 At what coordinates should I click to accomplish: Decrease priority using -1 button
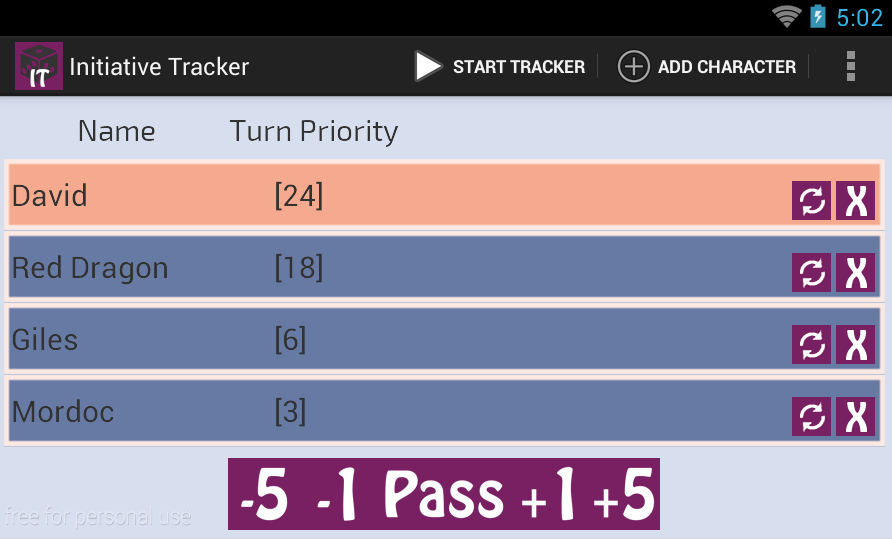[337, 494]
